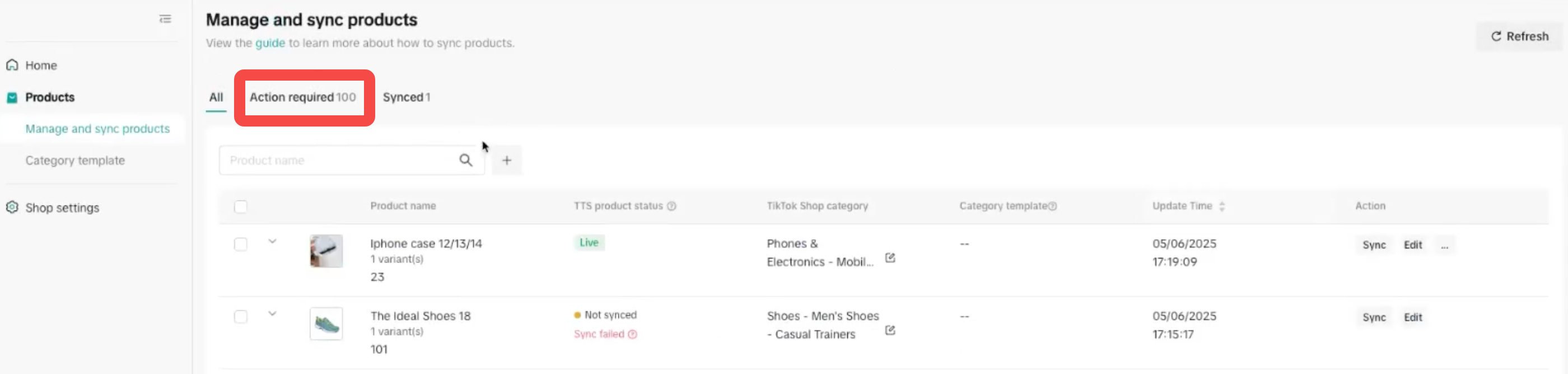Open the guide link
This screenshot has height=374, width=1568.
[x=270, y=43]
